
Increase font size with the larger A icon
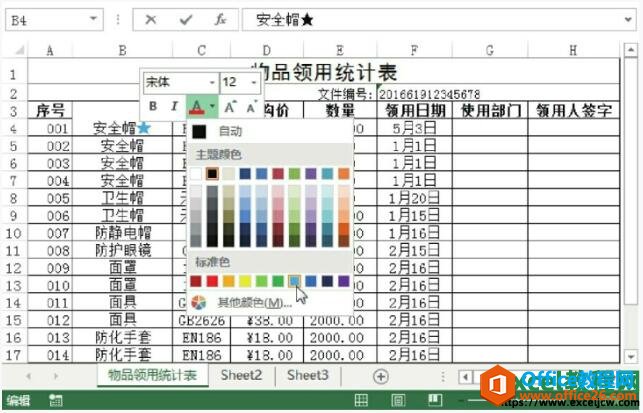click(230, 107)
